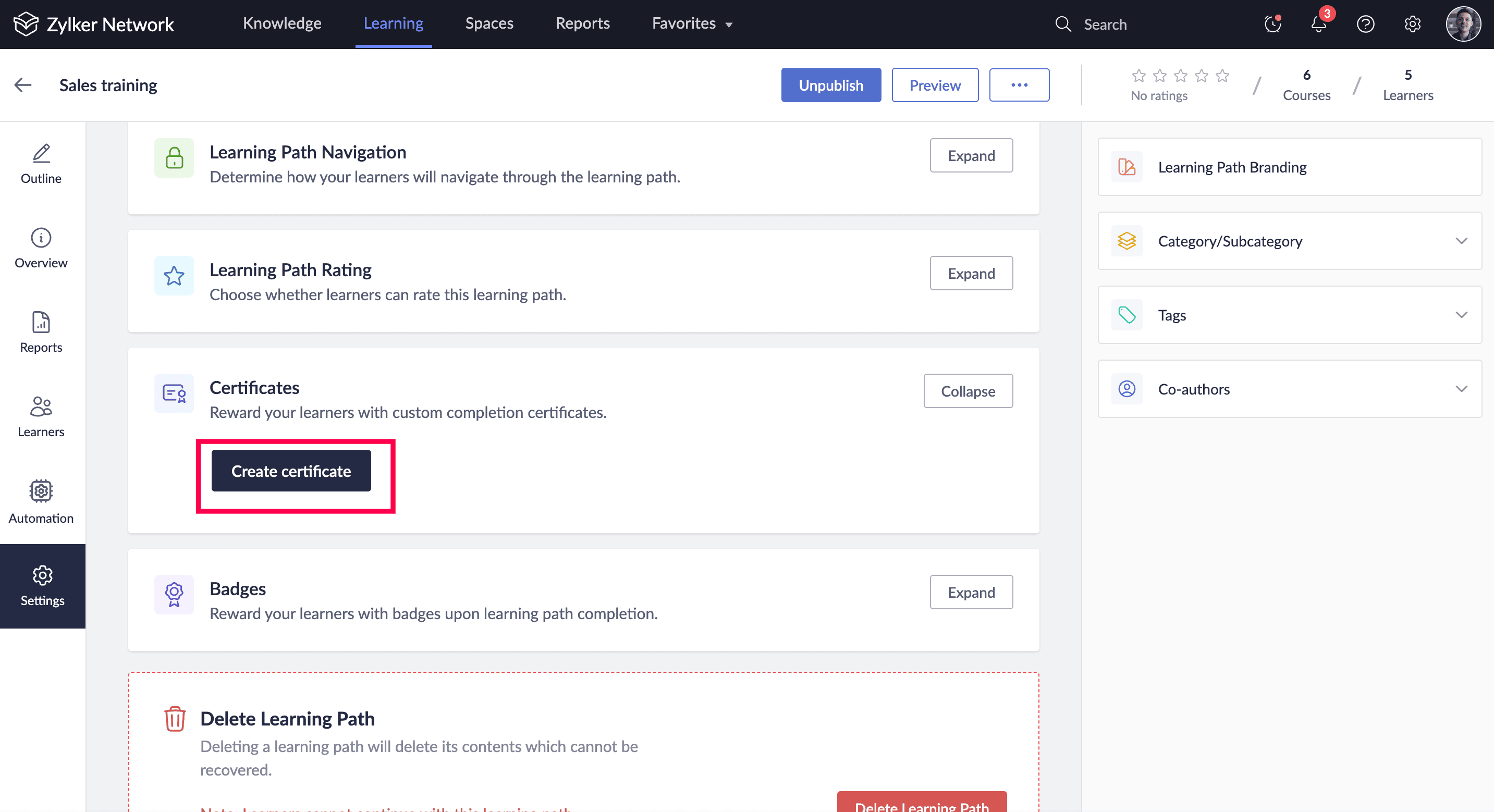1494x812 pixels.
Task: Click the back arrow beside Sales training
Action: coord(22,84)
